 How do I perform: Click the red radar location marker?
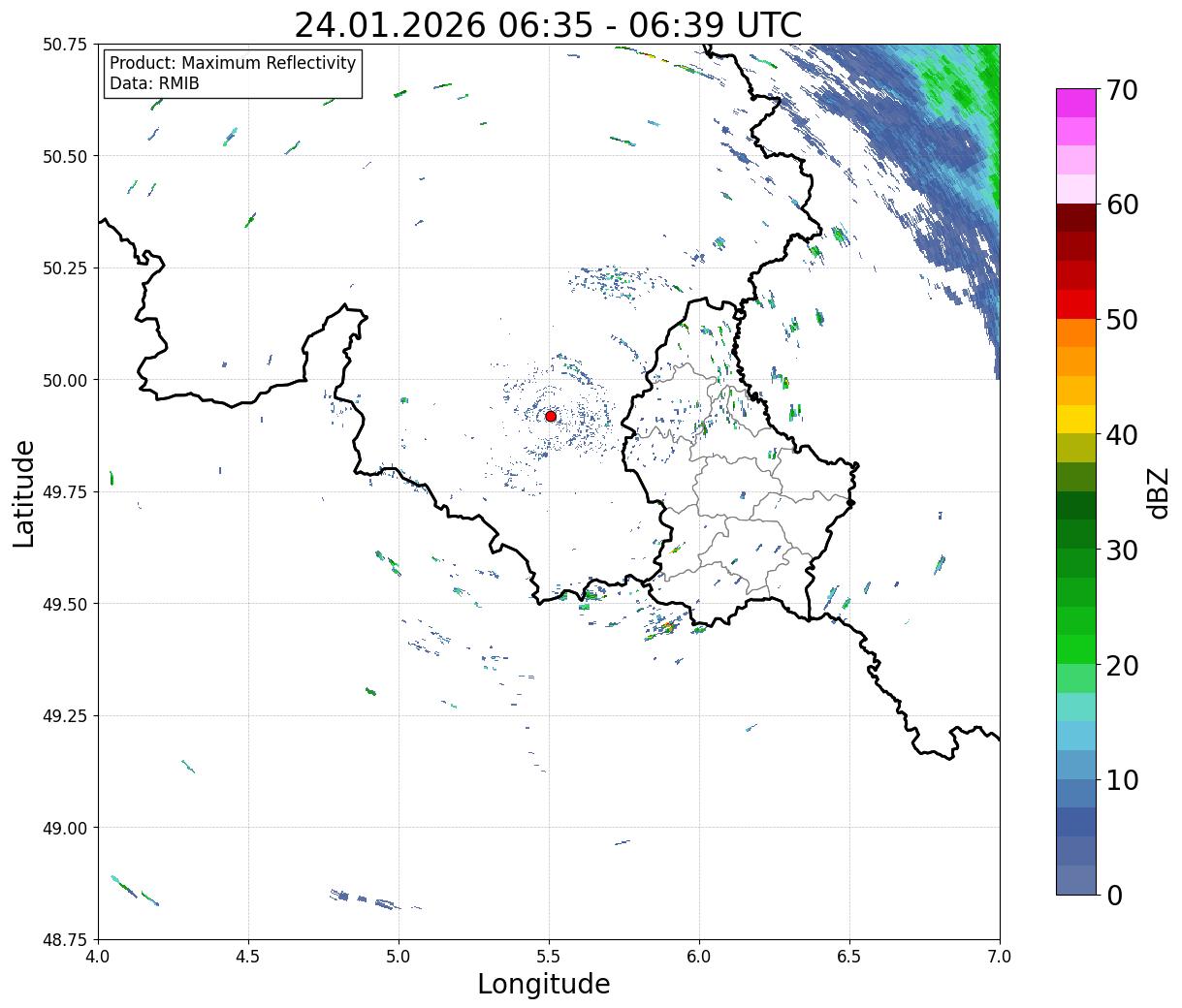tap(551, 416)
